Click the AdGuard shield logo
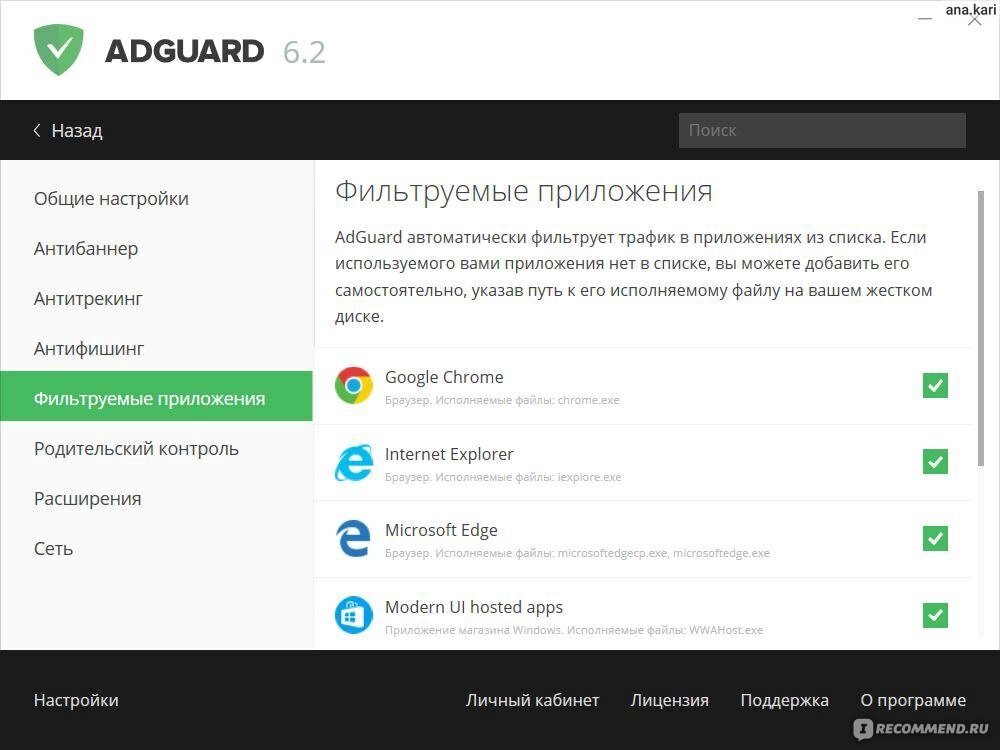 tap(59, 50)
